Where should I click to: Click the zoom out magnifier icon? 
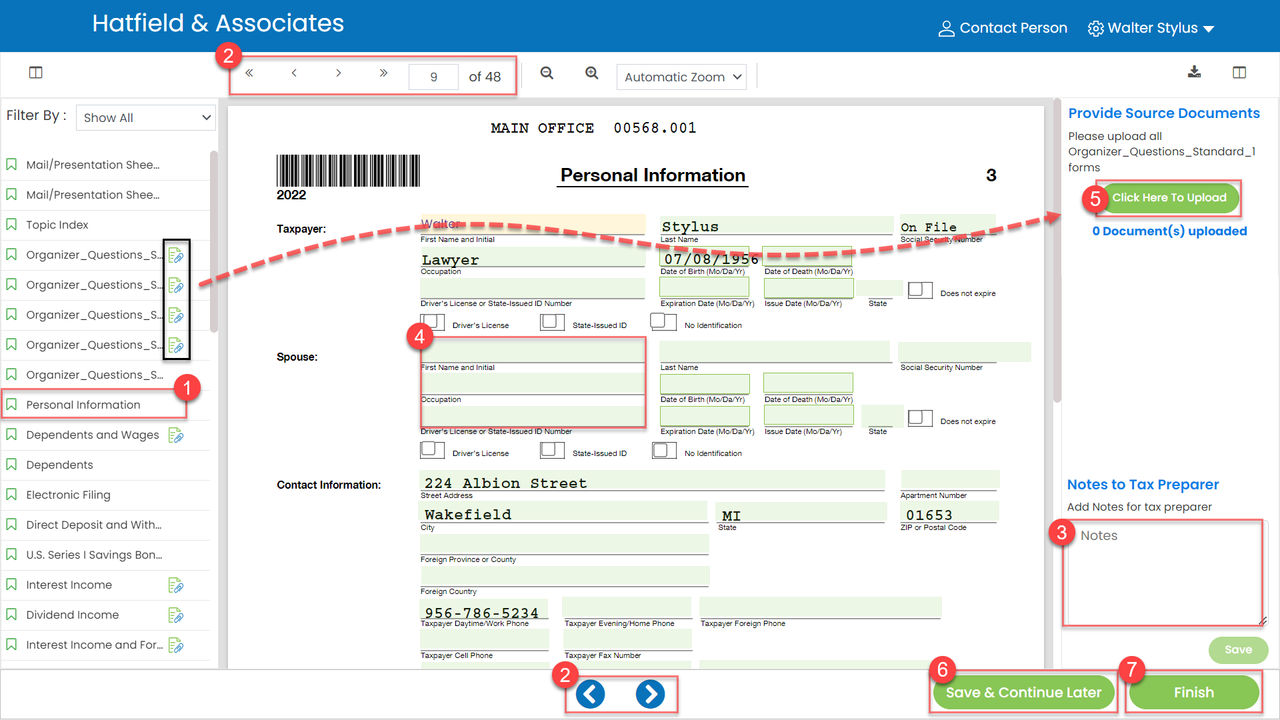[547, 73]
